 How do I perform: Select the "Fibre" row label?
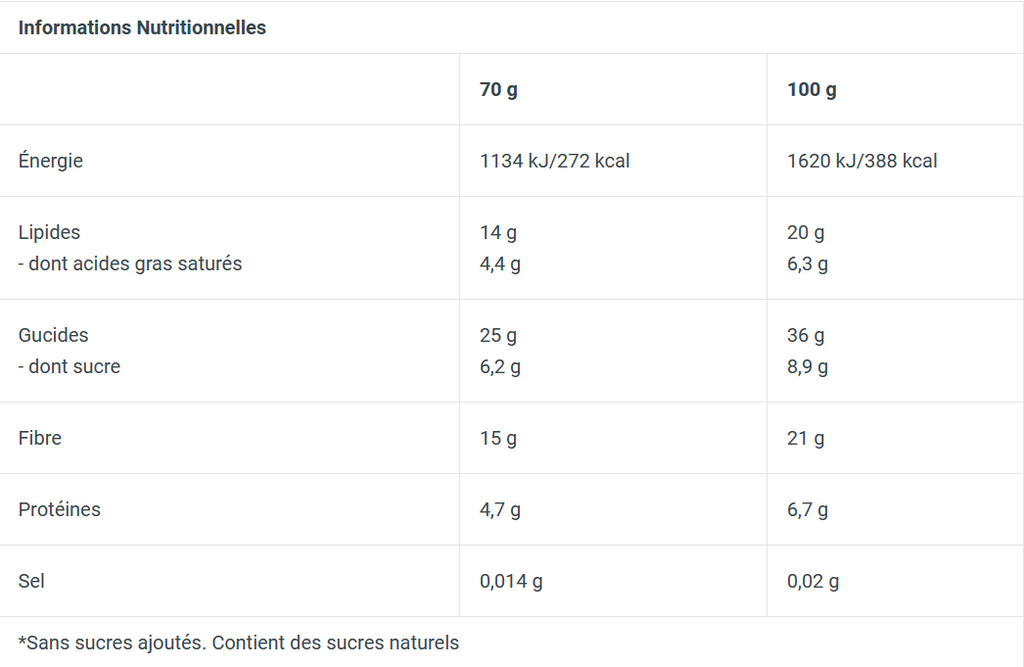[40, 438]
